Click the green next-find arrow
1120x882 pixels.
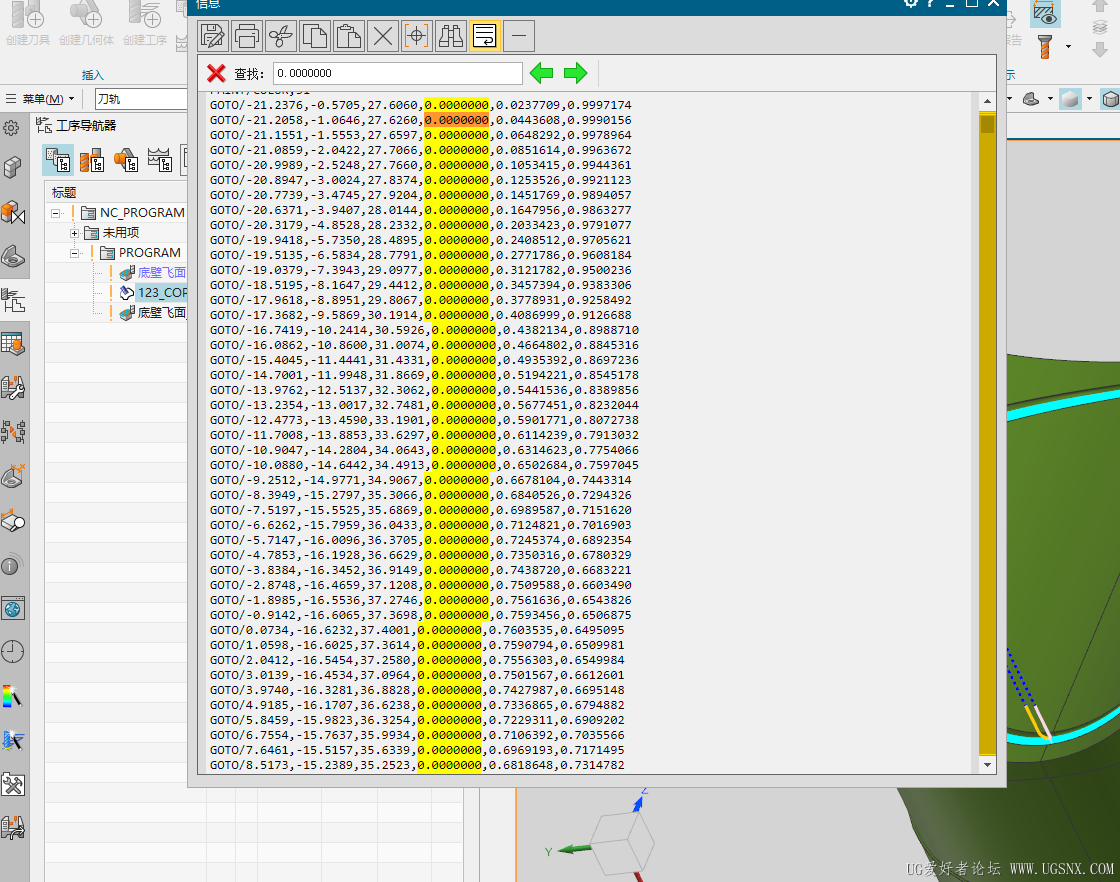click(x=575, y=71)
